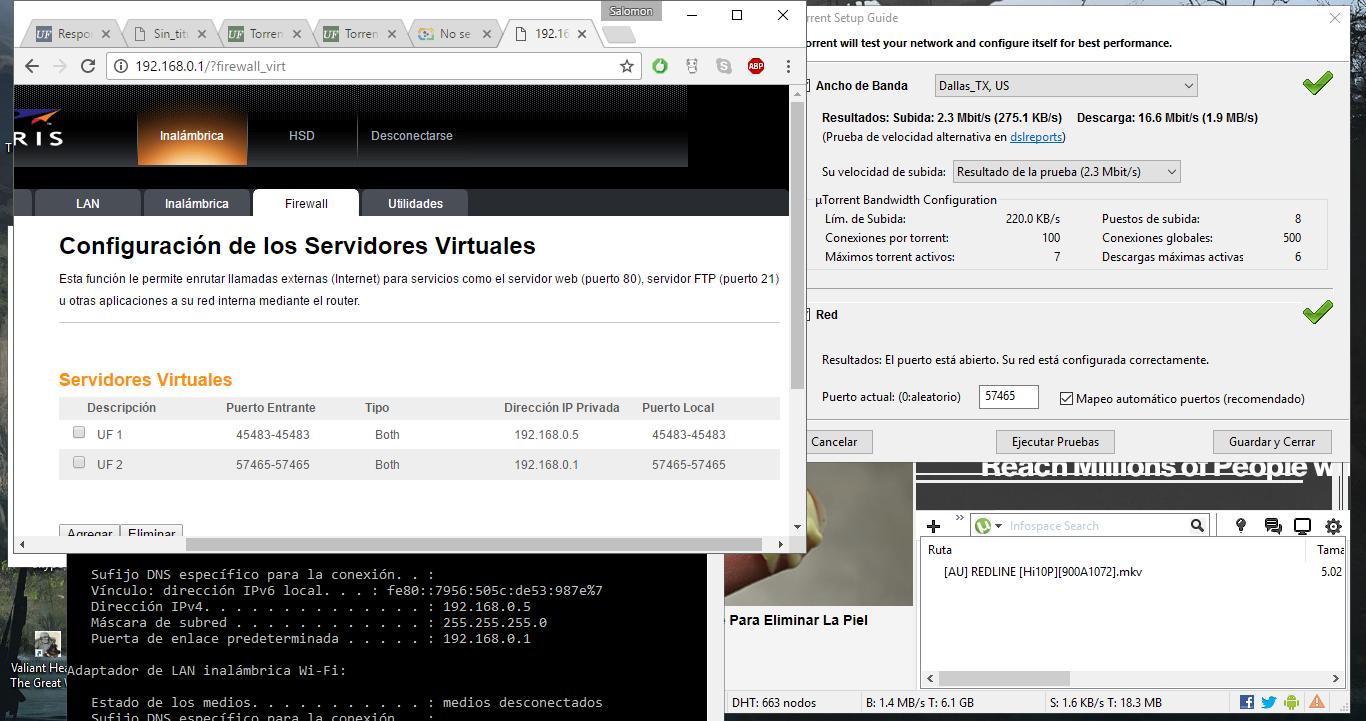Click the 192.168.0.5 private IP cell
This screenshot has height=721, width=1366.
546,435
